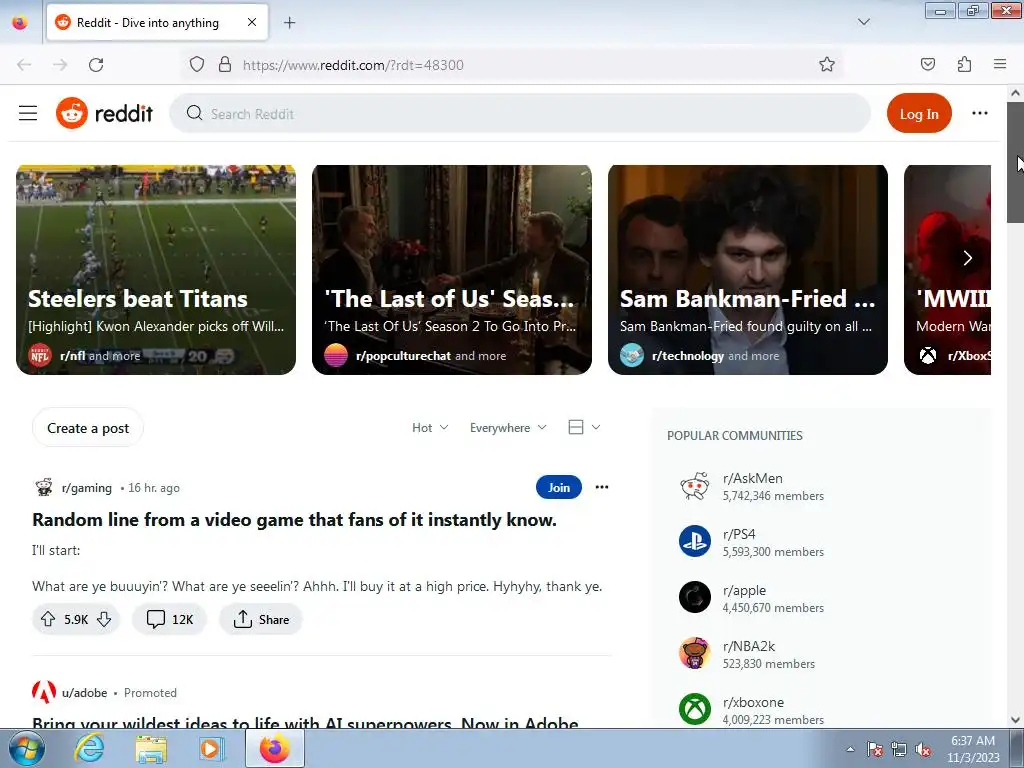Screen dimensions: 1024x768
Task: List all tabs with dropdown chevron
Action: [863, 22]
